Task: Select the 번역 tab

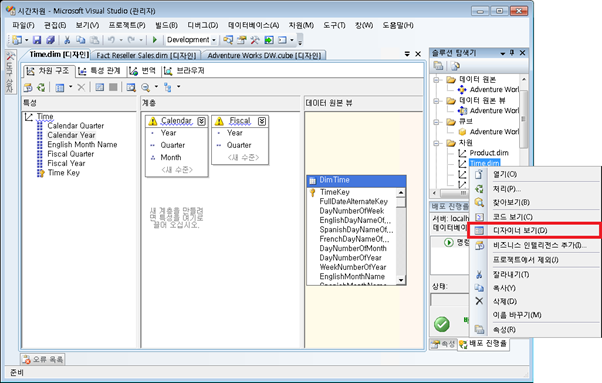Action: coord(142,71)
